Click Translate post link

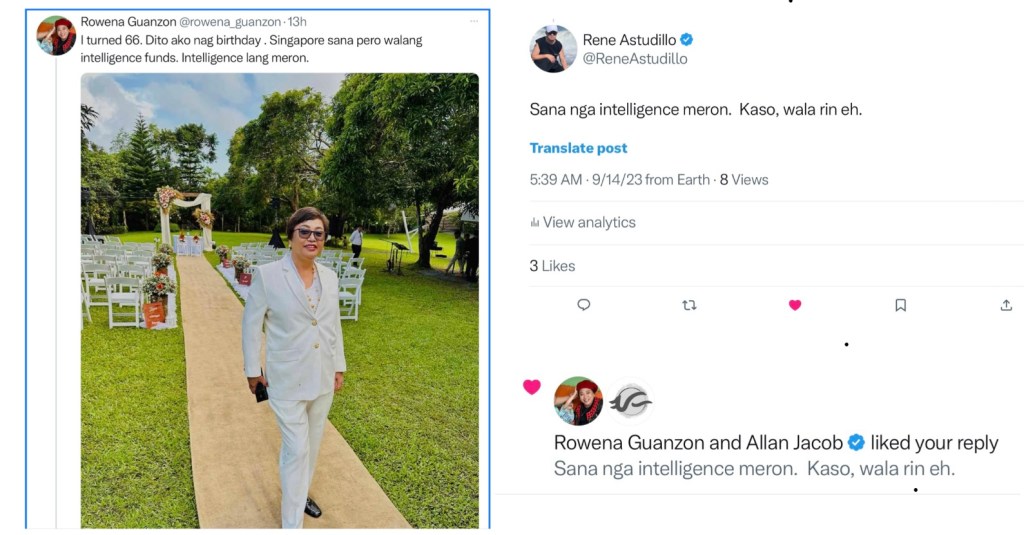578,148
